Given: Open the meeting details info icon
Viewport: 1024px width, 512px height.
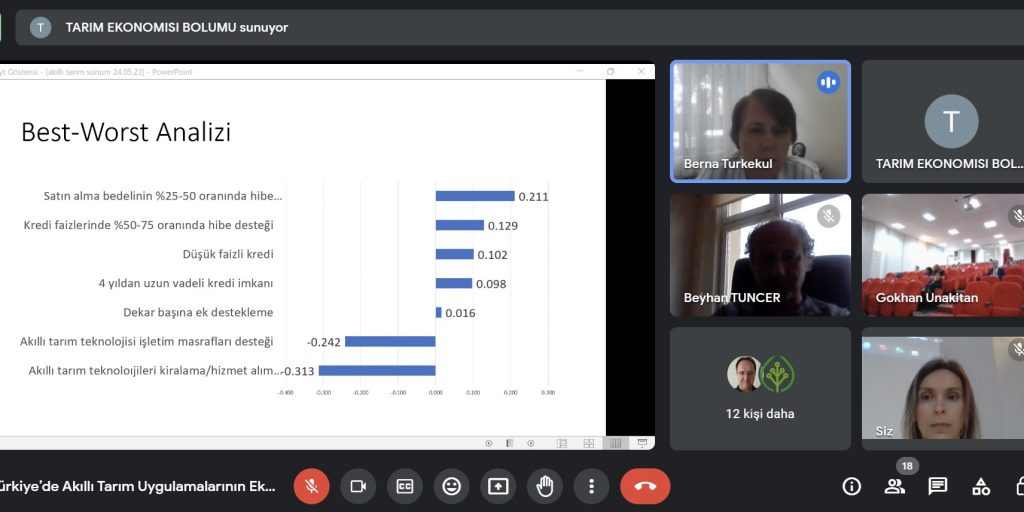Looking at the screenshot, I should pos(851,486).
